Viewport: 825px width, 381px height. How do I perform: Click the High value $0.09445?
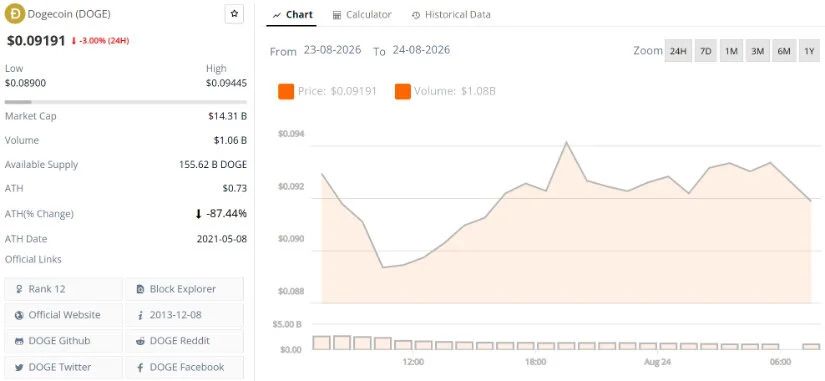pos(226,83)
